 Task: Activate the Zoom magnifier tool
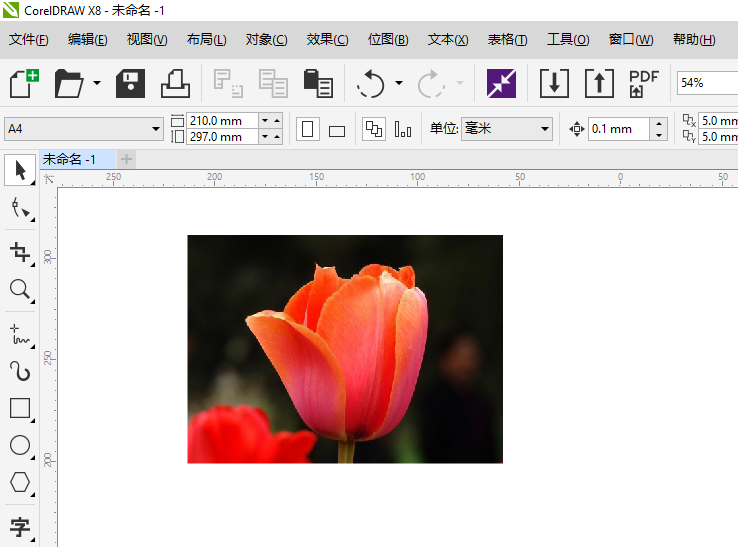tap(19, 290)
